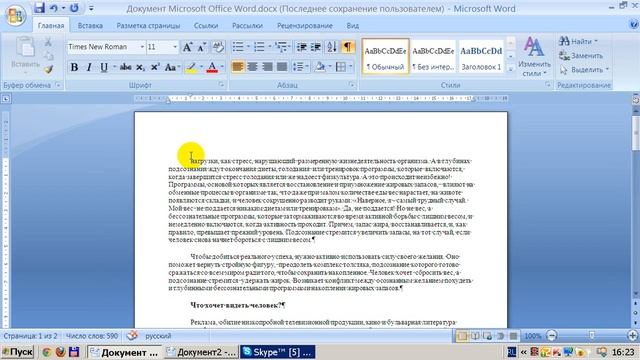This screenshot has height=360, width=640.
Task: Apply numbered list
Action: pyautogui.click(x=260, y=47)
